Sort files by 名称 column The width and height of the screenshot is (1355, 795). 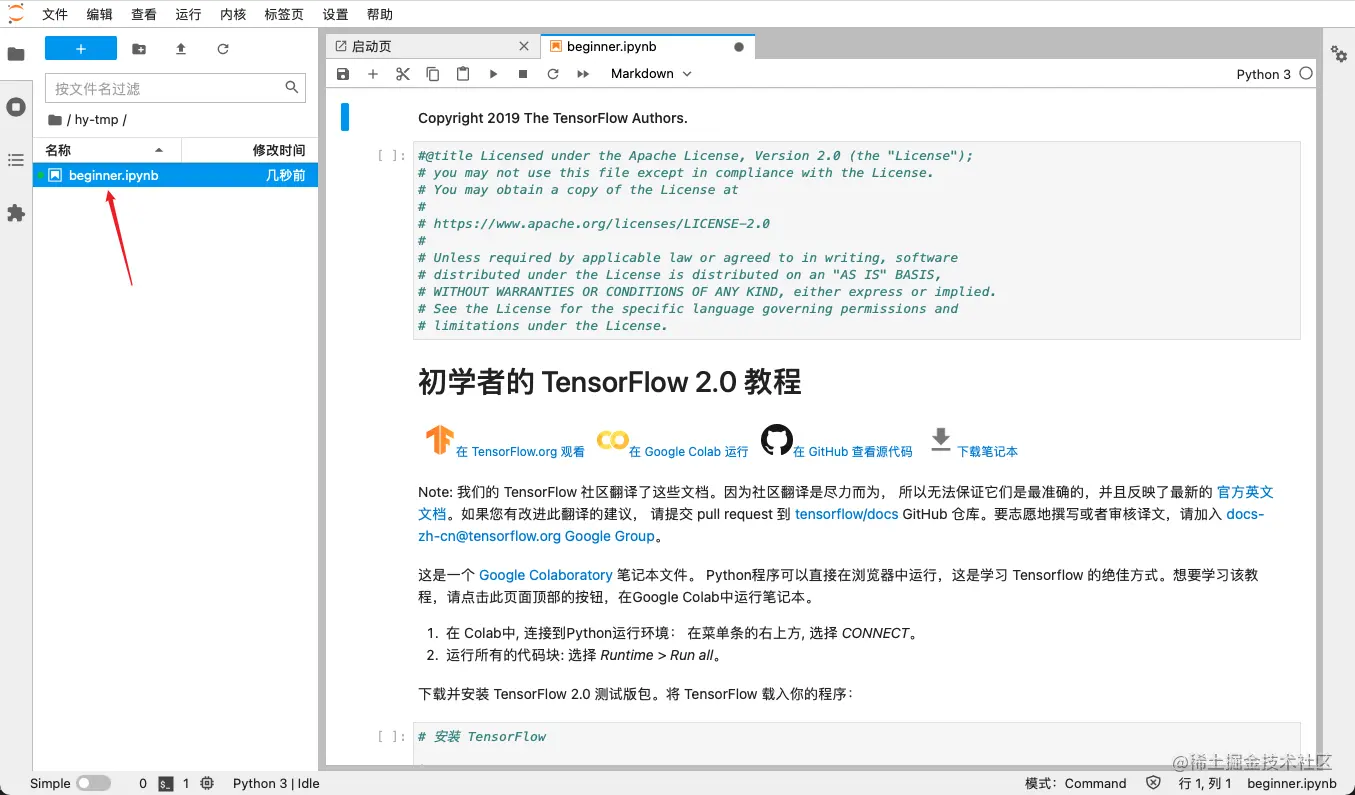107,150
